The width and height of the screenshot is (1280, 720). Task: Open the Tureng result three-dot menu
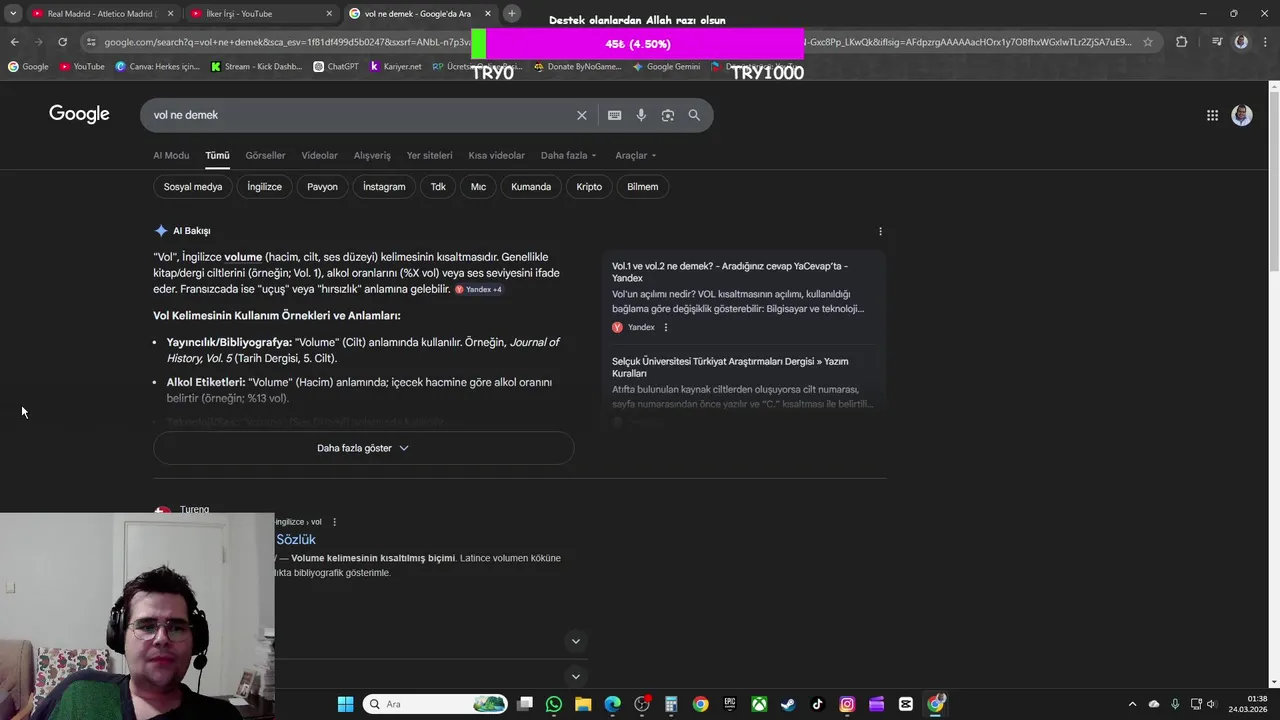point(334,522)
